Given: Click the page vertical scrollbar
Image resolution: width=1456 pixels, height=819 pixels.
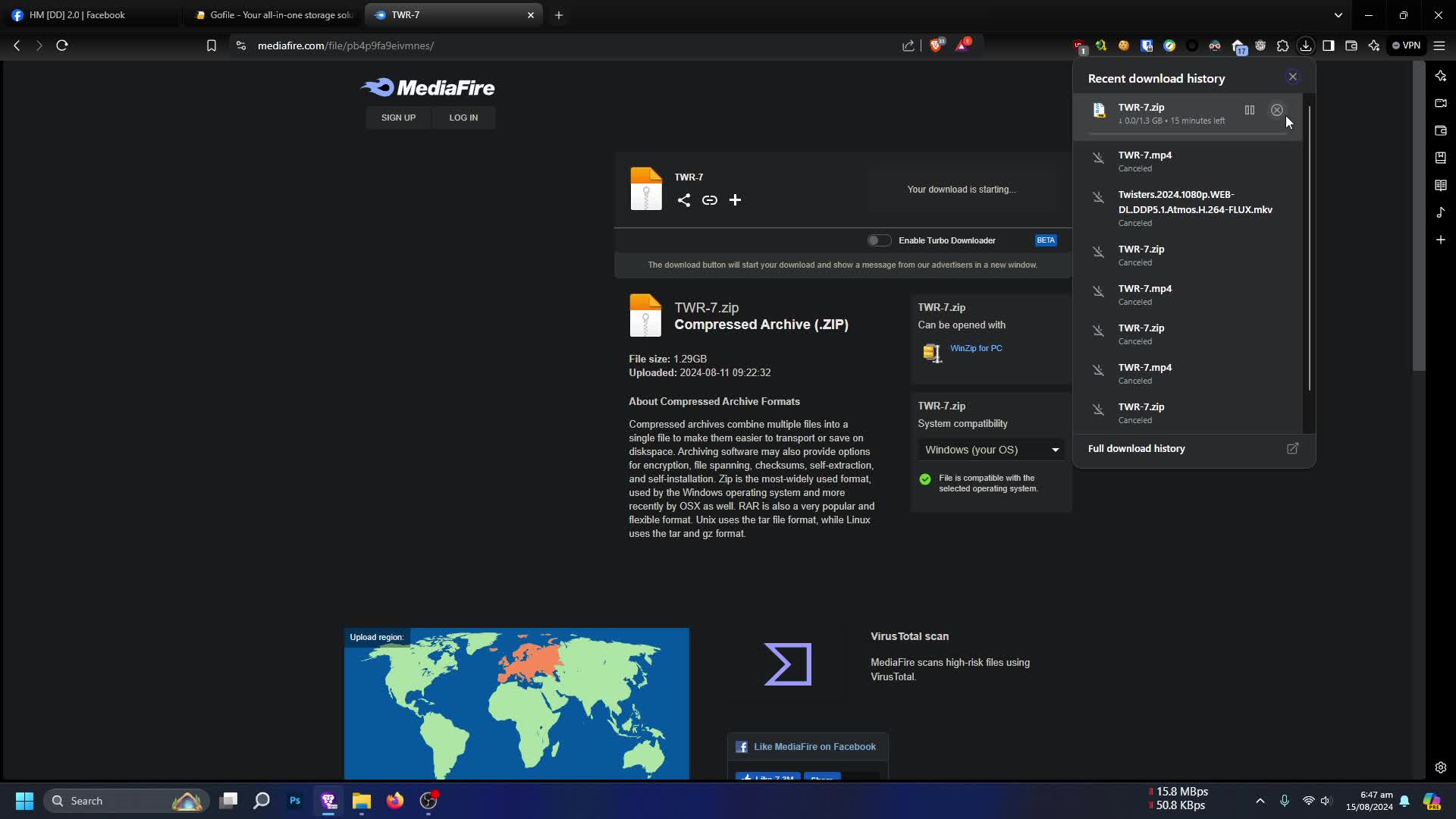Looking at the screenshot, I should [x=1420, y=216].
